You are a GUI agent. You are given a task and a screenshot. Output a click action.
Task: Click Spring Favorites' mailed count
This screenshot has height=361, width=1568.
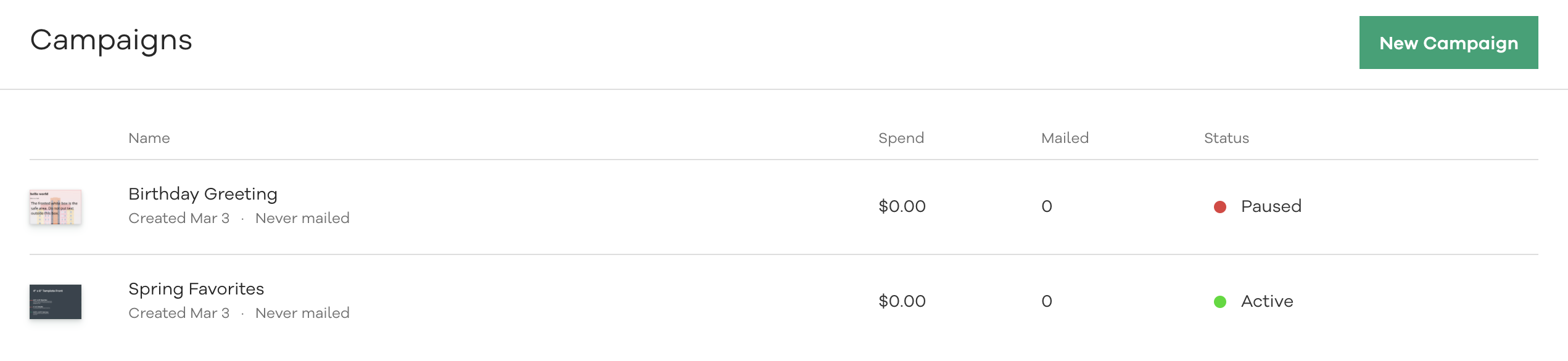1047,301
